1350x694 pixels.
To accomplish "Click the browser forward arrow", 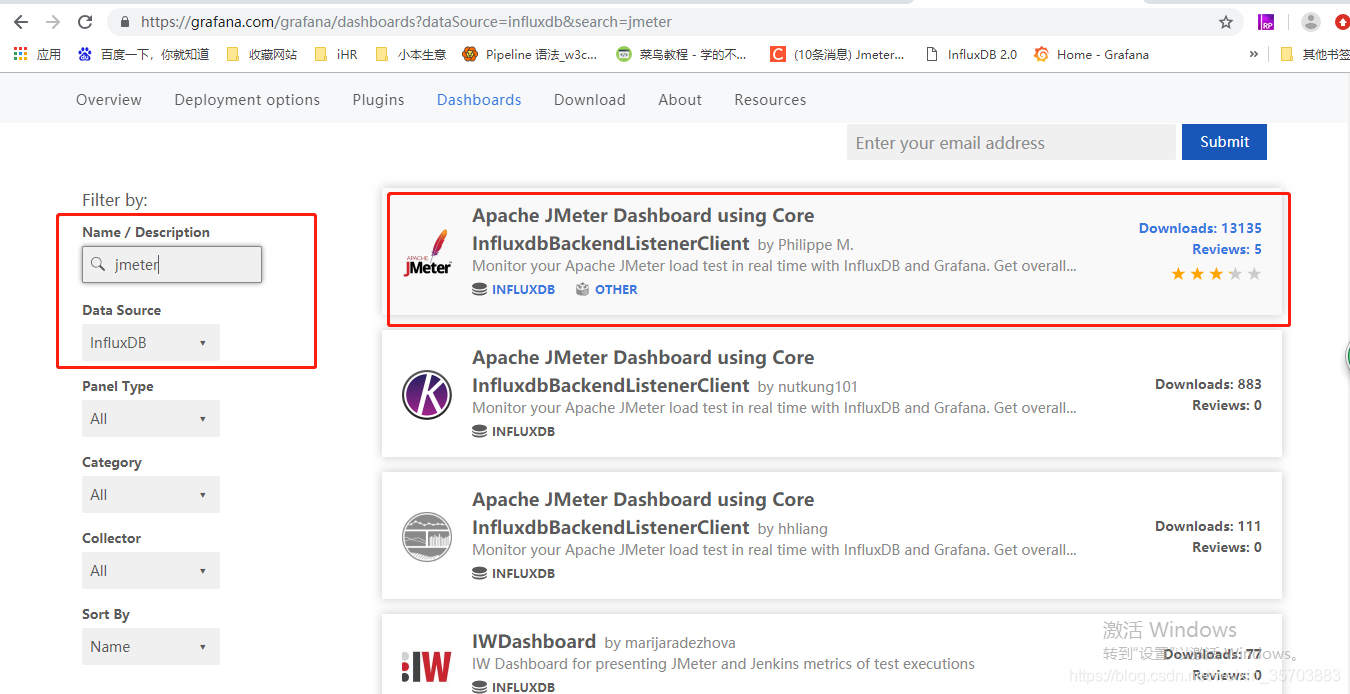I will (x=53, y=22).
